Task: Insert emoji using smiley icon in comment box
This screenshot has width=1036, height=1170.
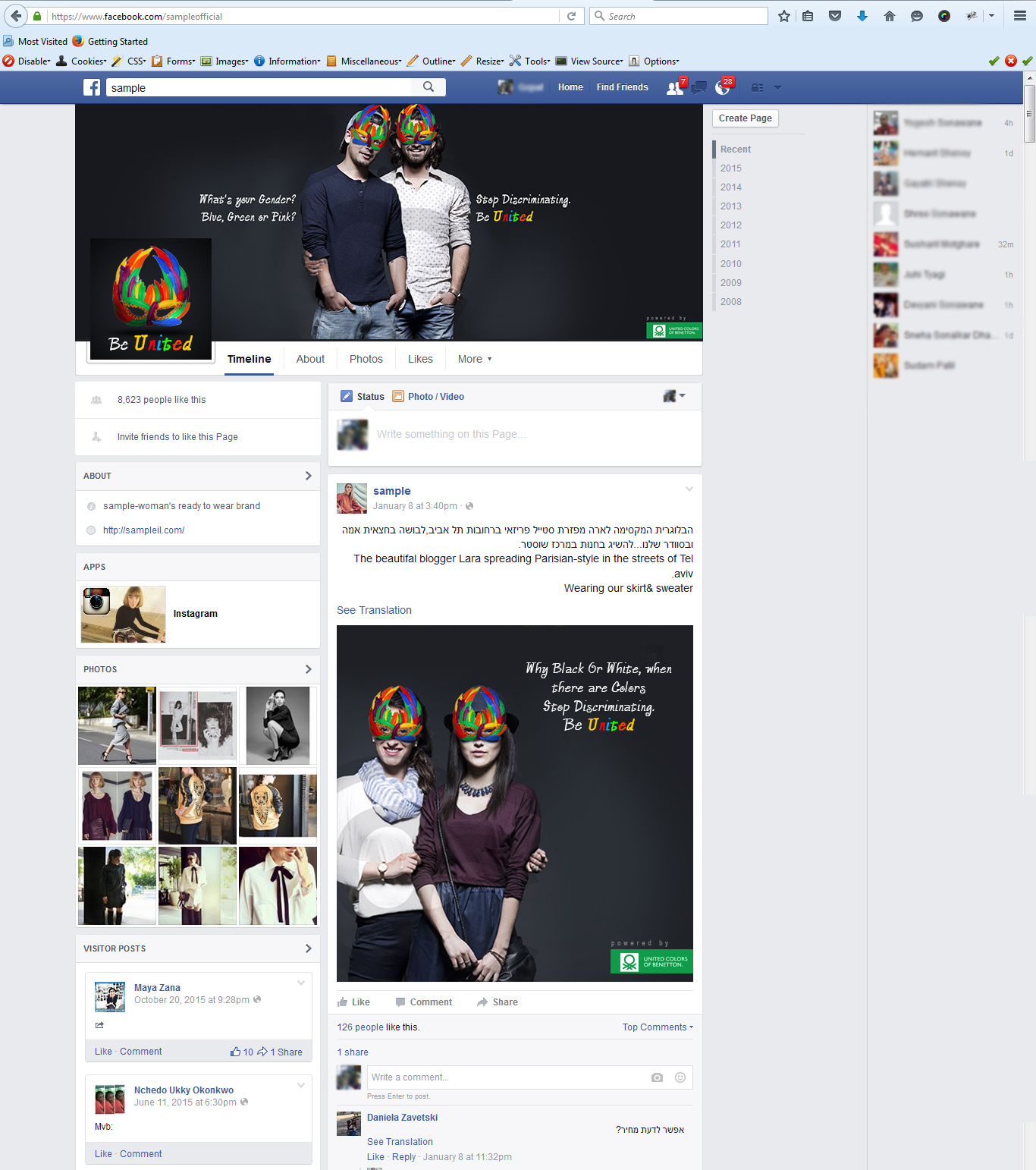Action: coord(680,1077)
